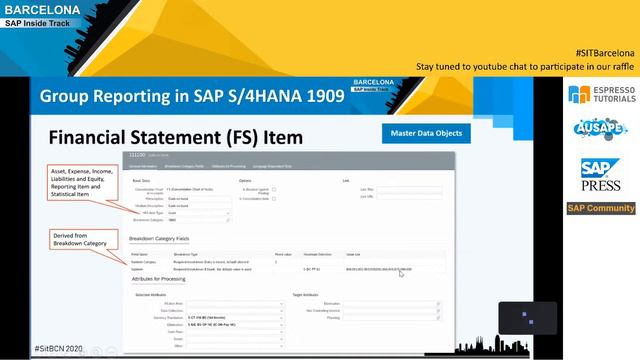Open value help for target Elimination field
This screenshot has height=360, width=640.
pos(438,304)
